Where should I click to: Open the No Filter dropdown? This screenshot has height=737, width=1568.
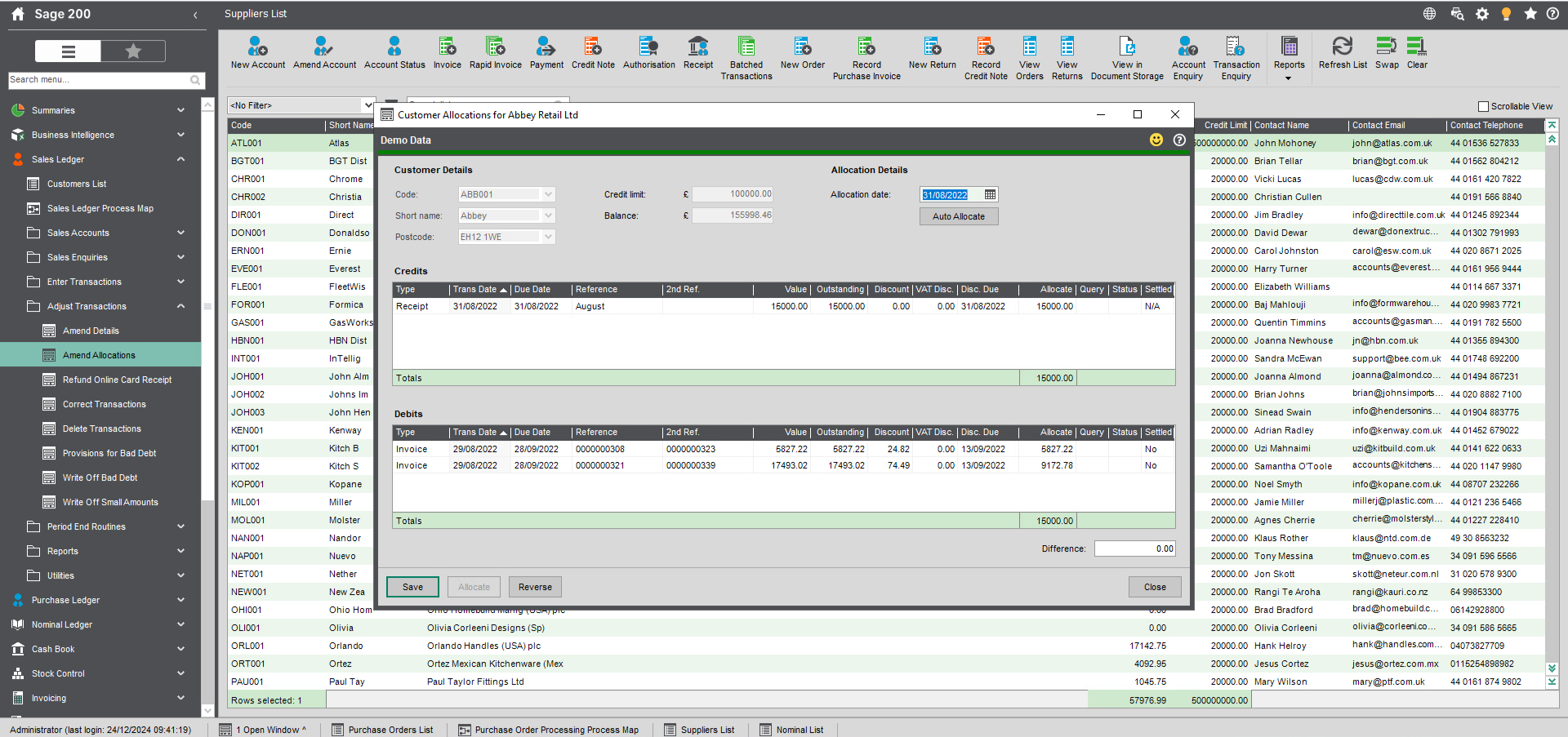point(367,104)
